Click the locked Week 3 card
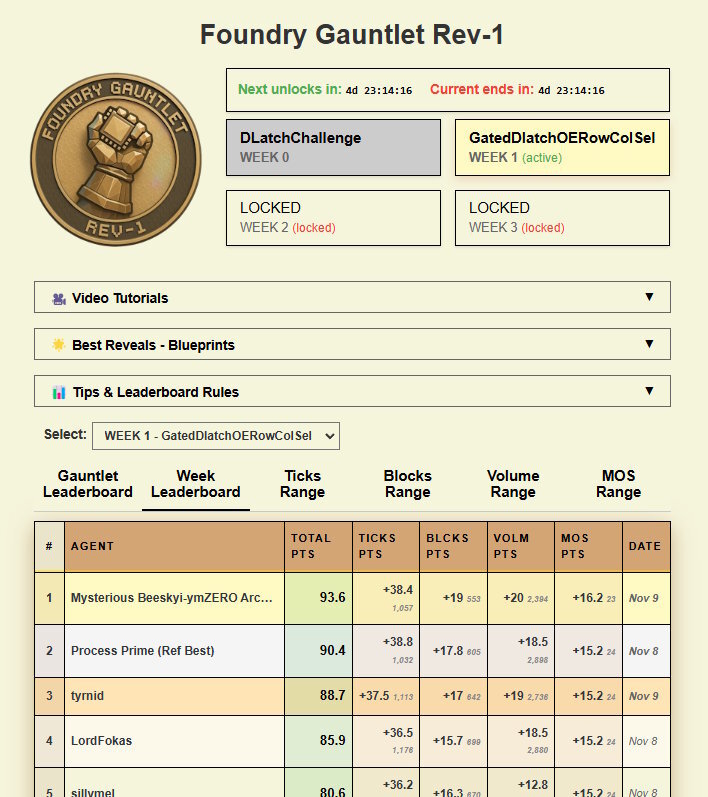708x797 pixels. [562, 218]
